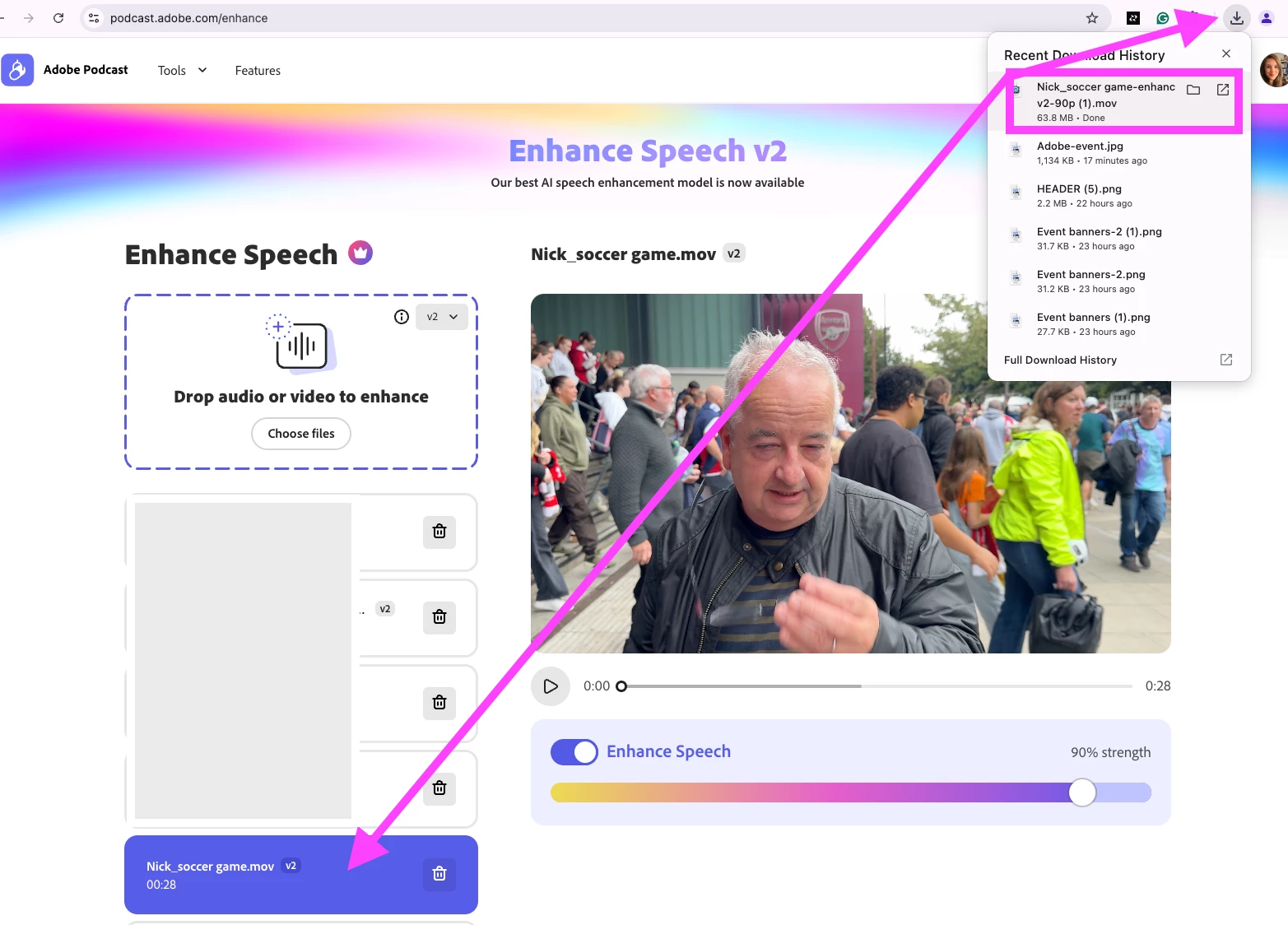Image resolution: width=1288 pixels, height=925 pixels.
Task: Click Choose files button
Action: [x=301, y=434]
